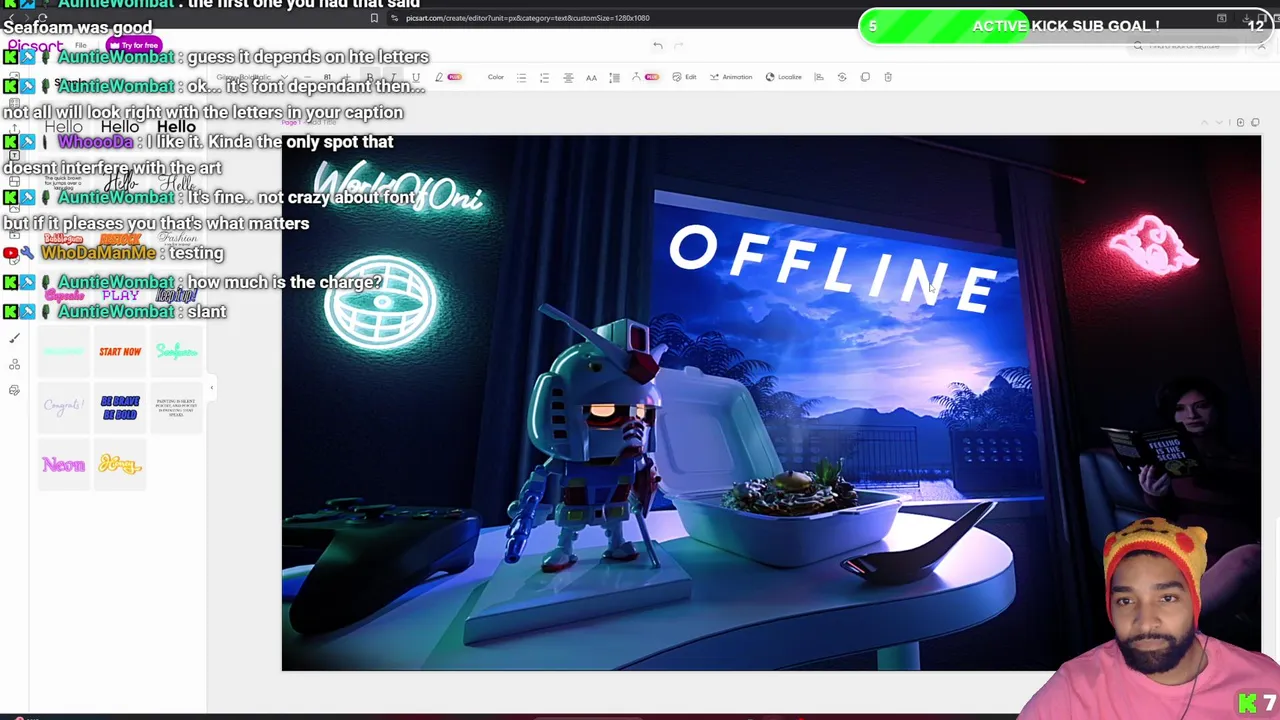Open the sticker-edit icon in left sidebar
This screenshot has height=720, width=1280.
click(x=14, y=391)
